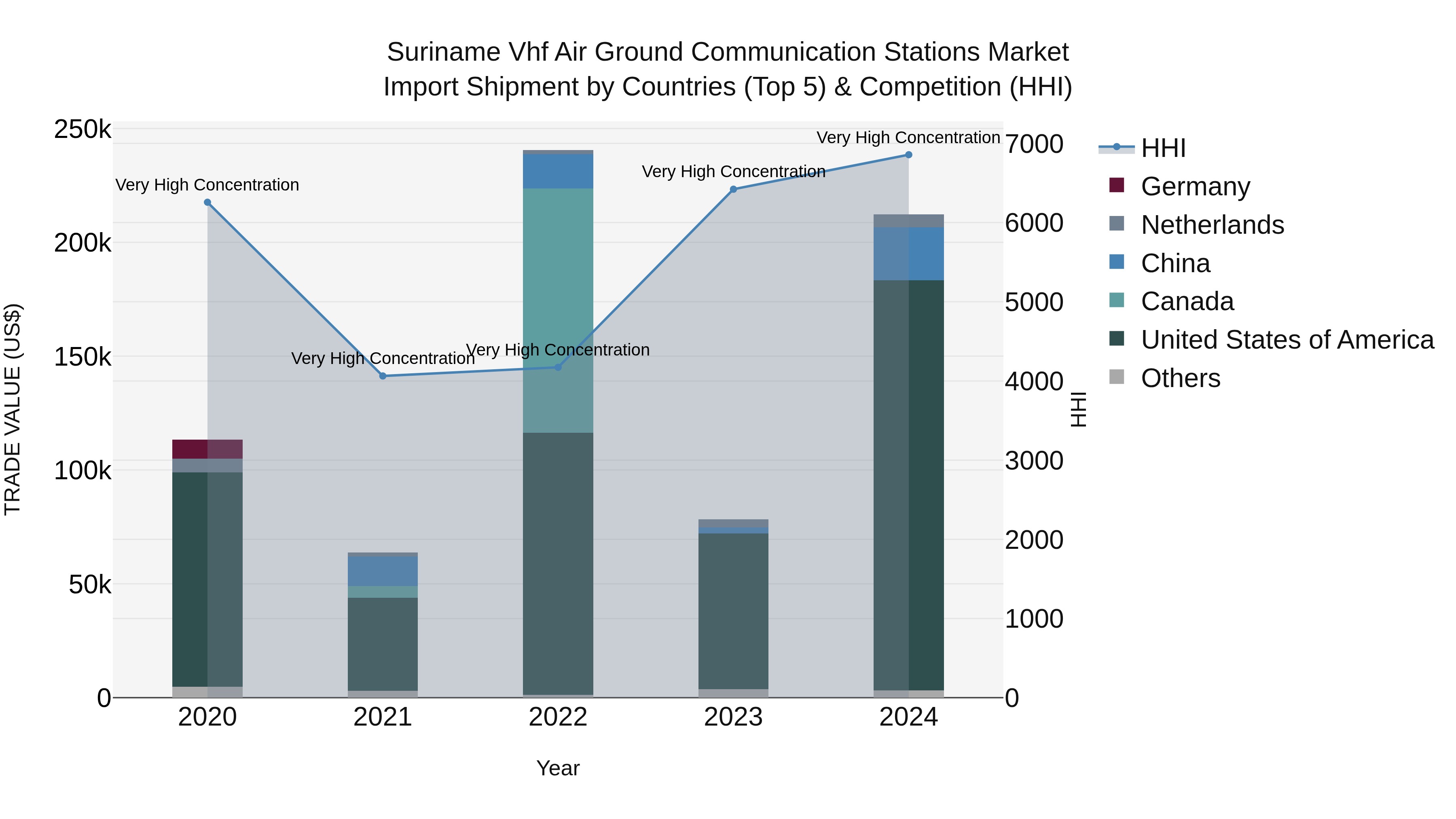Toggle China legend entry
The image size is (1456, 819).
point(1160,263)
